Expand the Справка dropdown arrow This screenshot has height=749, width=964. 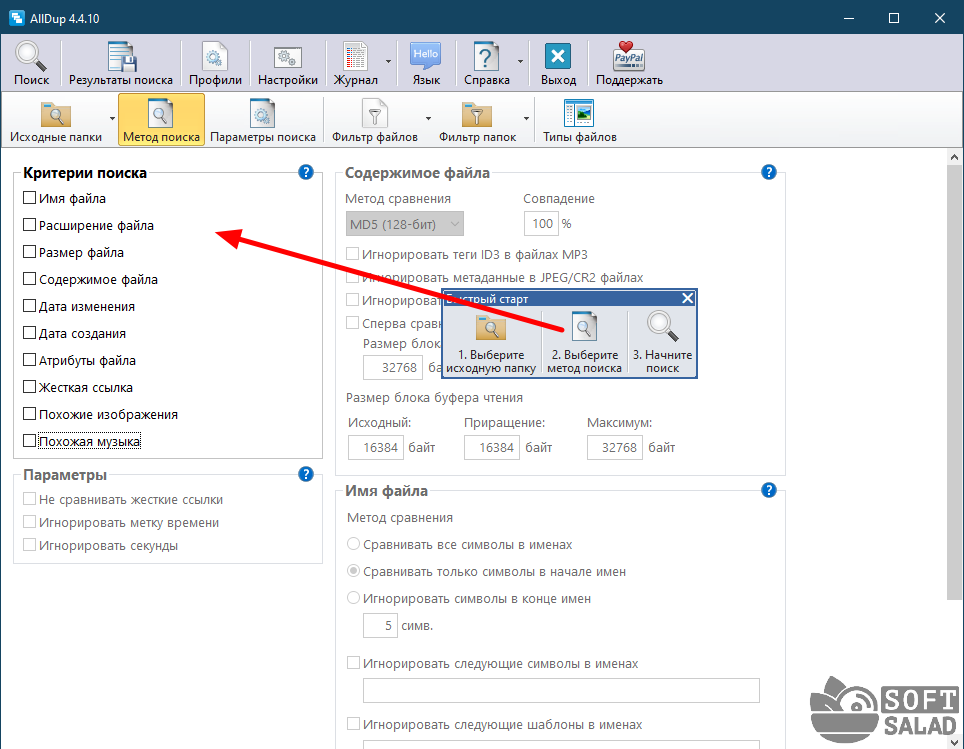[x=520, y=61]
